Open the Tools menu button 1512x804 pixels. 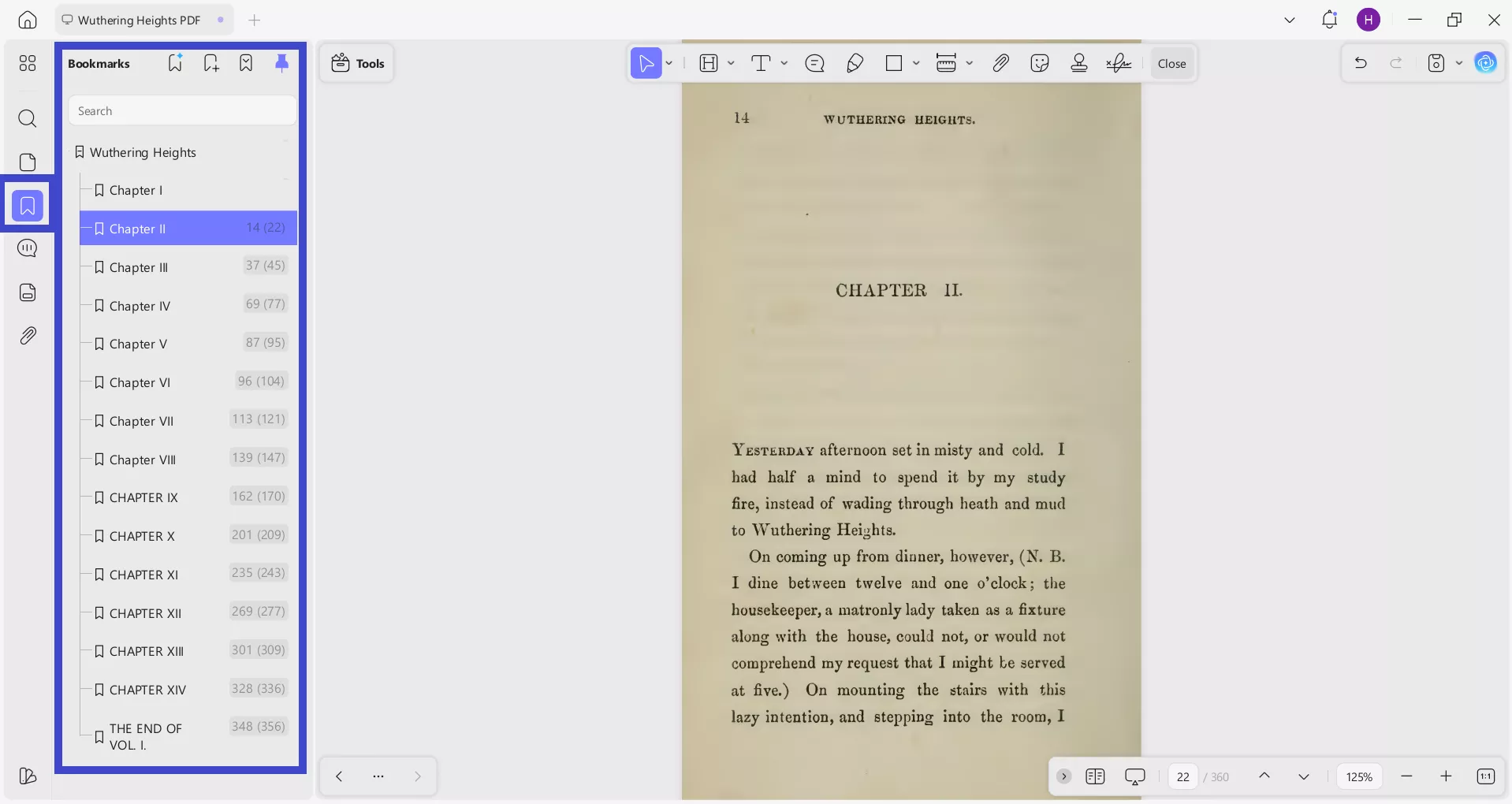click(357, 63)
